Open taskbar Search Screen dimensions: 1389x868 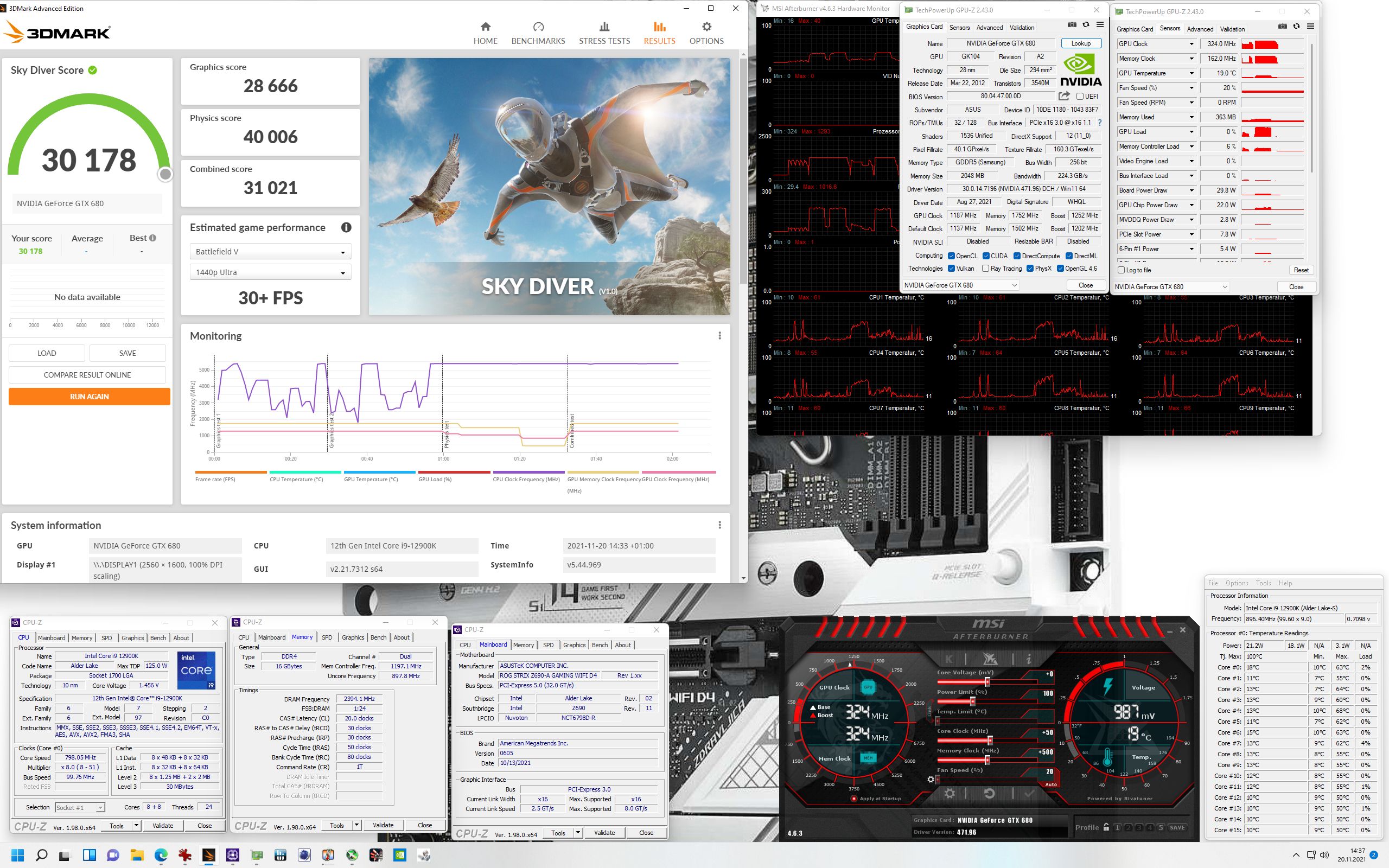tap(41, 856)
